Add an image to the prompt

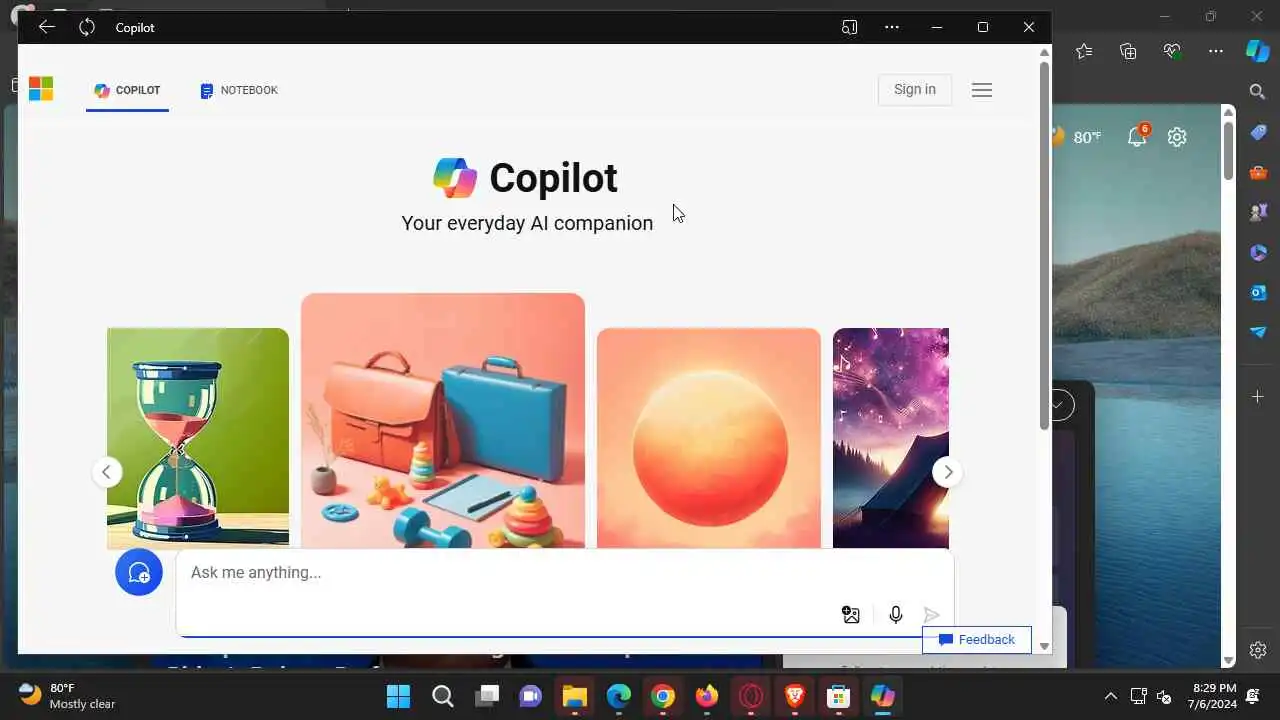pos(851,615)
